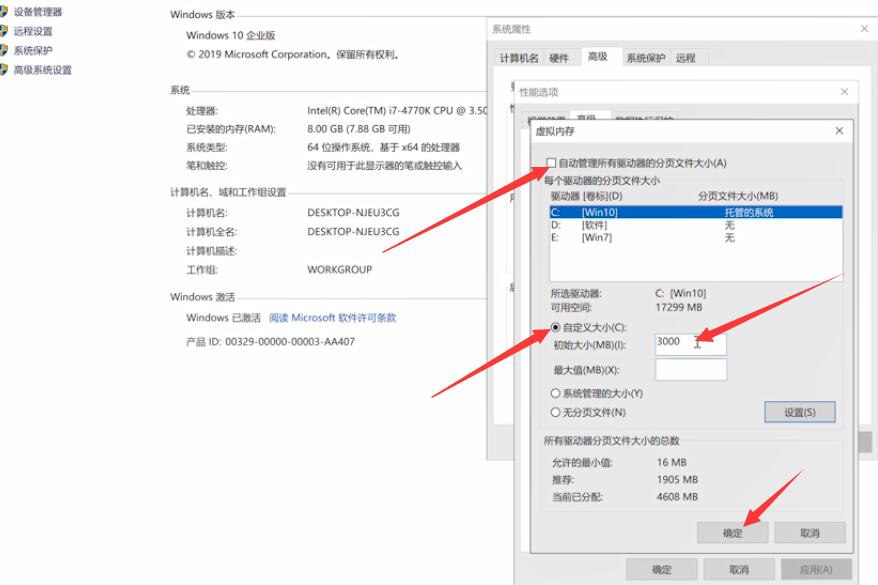Select the D: [软件] drive row
This screenshot has width=878, height=585.
pos(696,225)
